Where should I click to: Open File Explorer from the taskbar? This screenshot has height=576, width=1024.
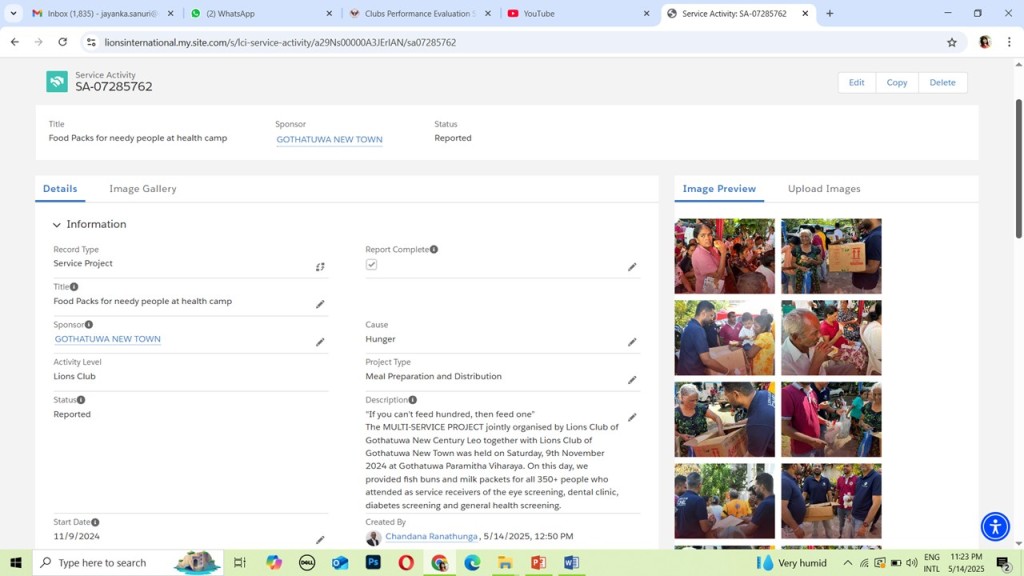[505, 562]
